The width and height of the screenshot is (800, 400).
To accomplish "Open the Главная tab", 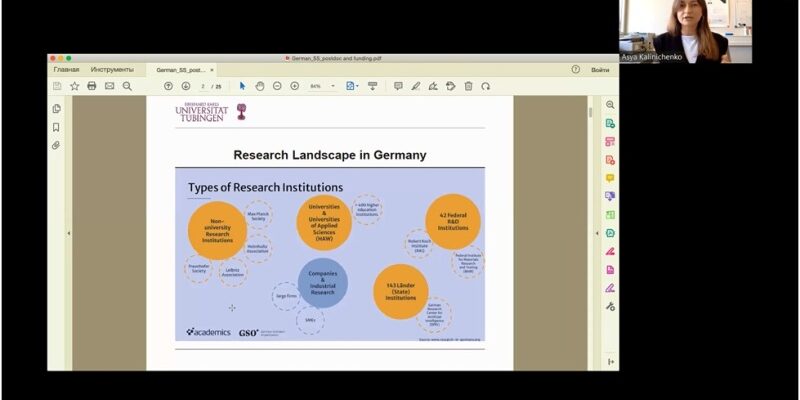I will point(66,70).
